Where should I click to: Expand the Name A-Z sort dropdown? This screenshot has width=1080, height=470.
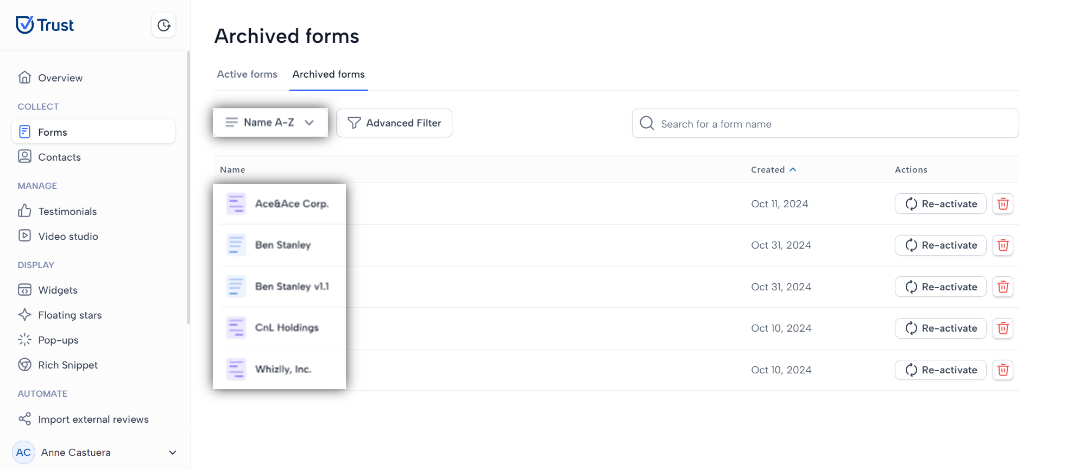pyautogui.click(x=270, y=123)
